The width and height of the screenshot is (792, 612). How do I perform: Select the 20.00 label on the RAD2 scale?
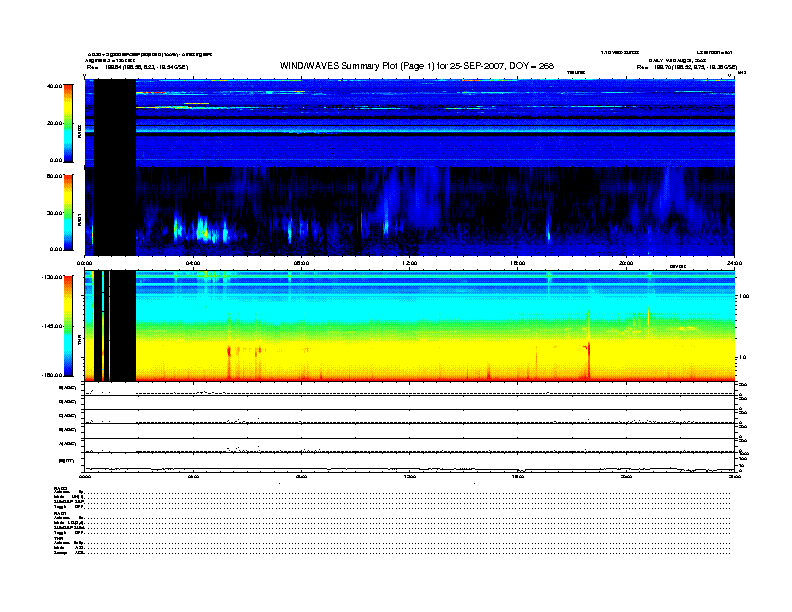(x=55, y=123)
